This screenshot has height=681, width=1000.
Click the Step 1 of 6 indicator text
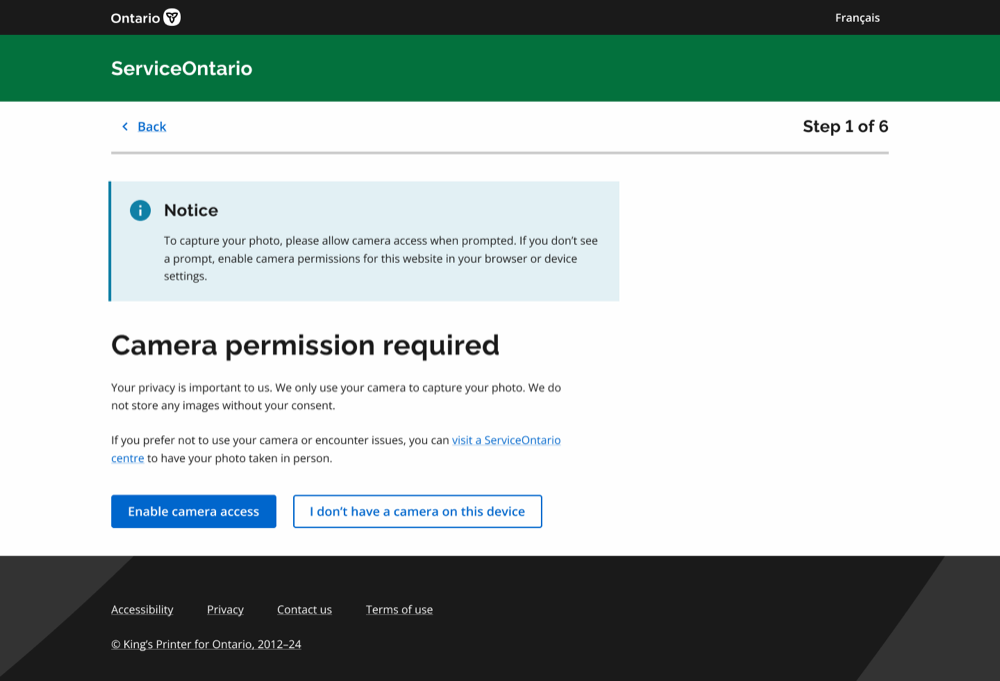pyautogui.click(x=845, y=126)
